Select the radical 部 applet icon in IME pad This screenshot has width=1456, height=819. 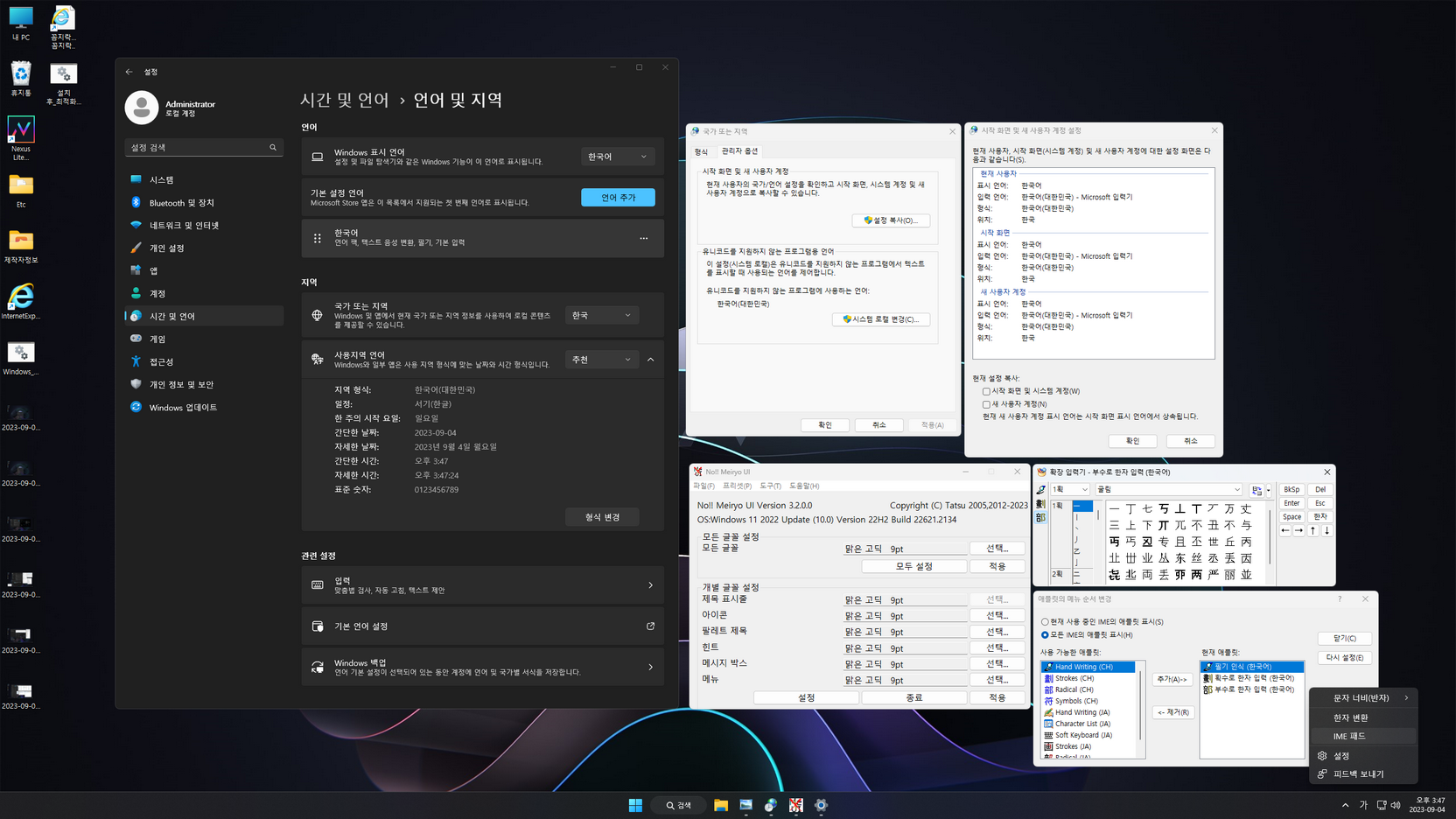coord(1040,518)
